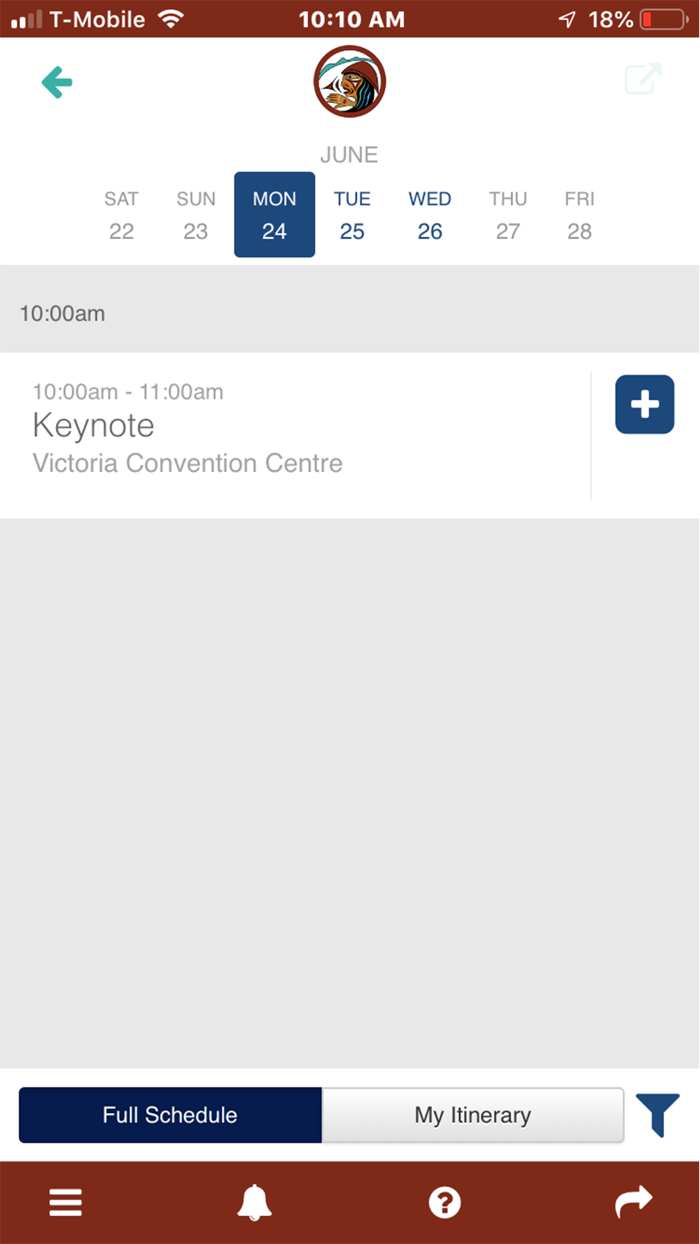Open notifications via the bell icon
The height and width of the screenshot is (1244, 700).
point(254,1202)
